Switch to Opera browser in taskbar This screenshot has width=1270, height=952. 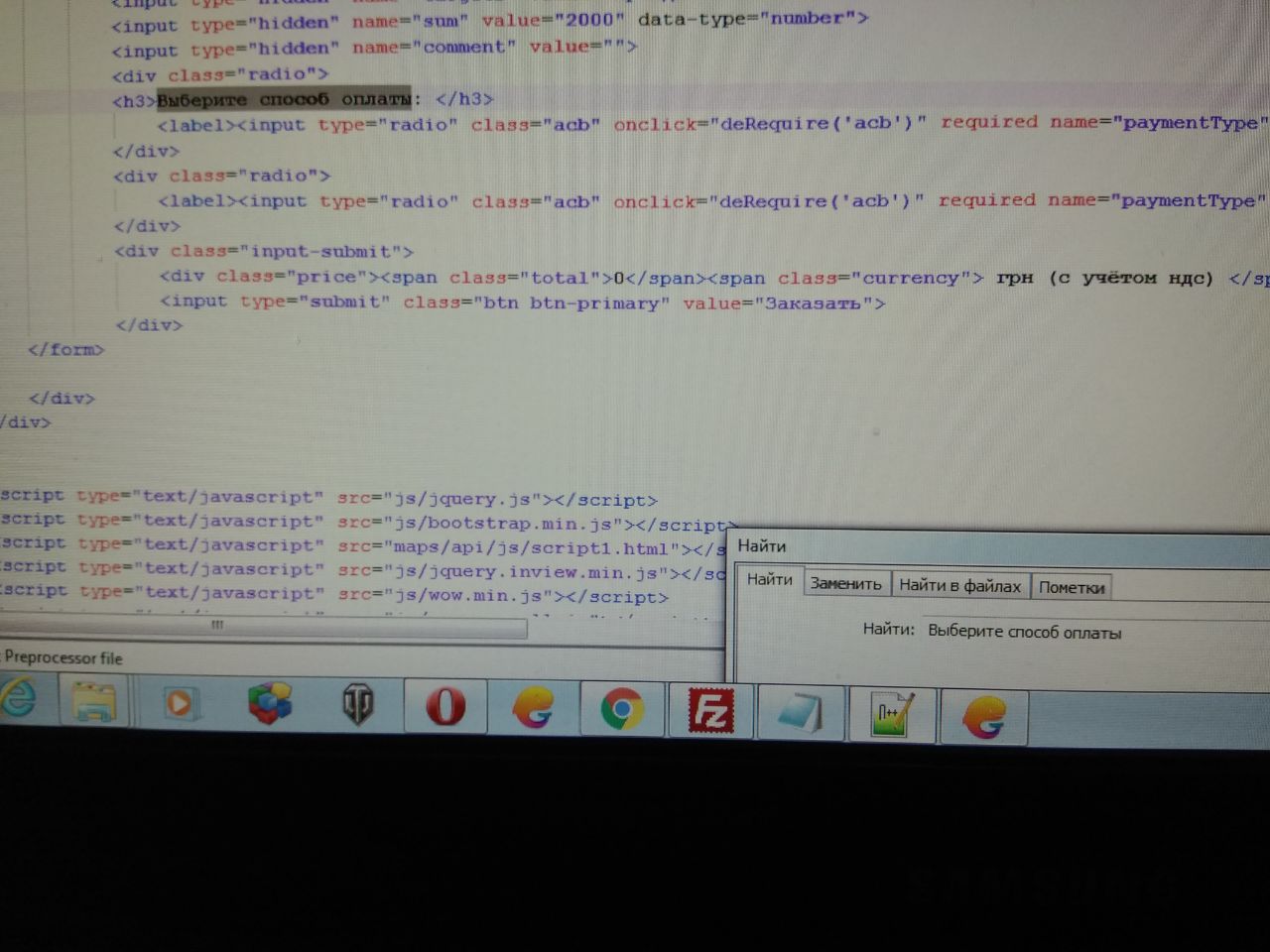click(445, 707)
